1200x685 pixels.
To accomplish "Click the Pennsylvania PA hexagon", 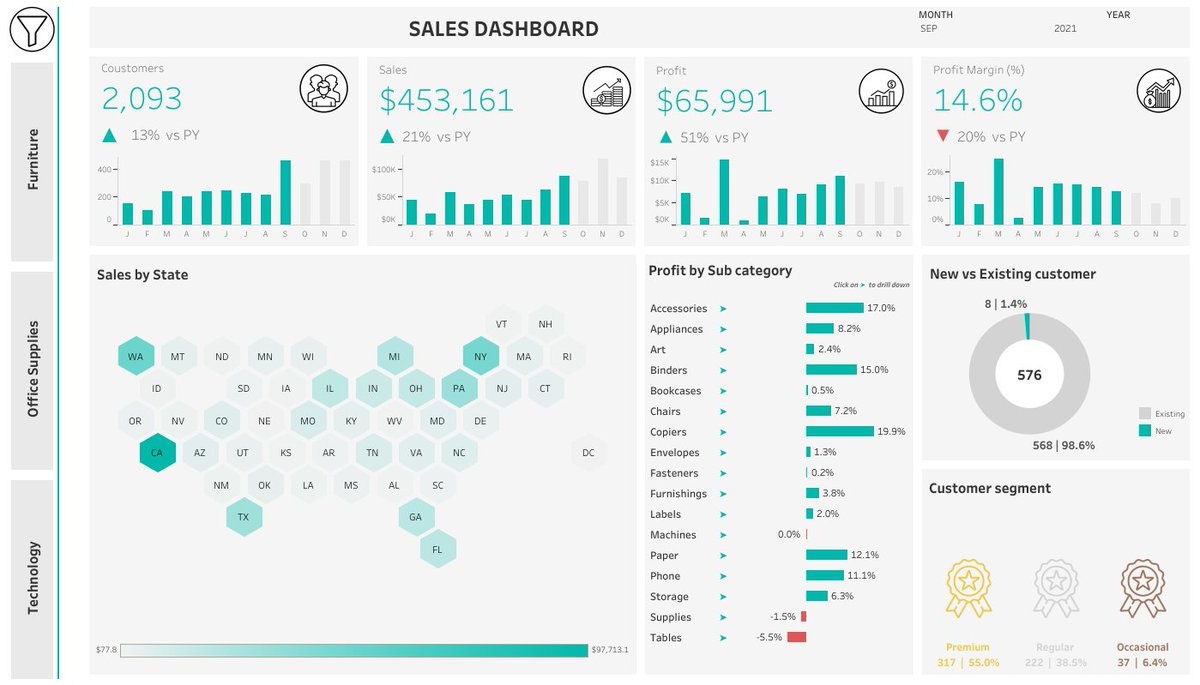I will (459, 388).
